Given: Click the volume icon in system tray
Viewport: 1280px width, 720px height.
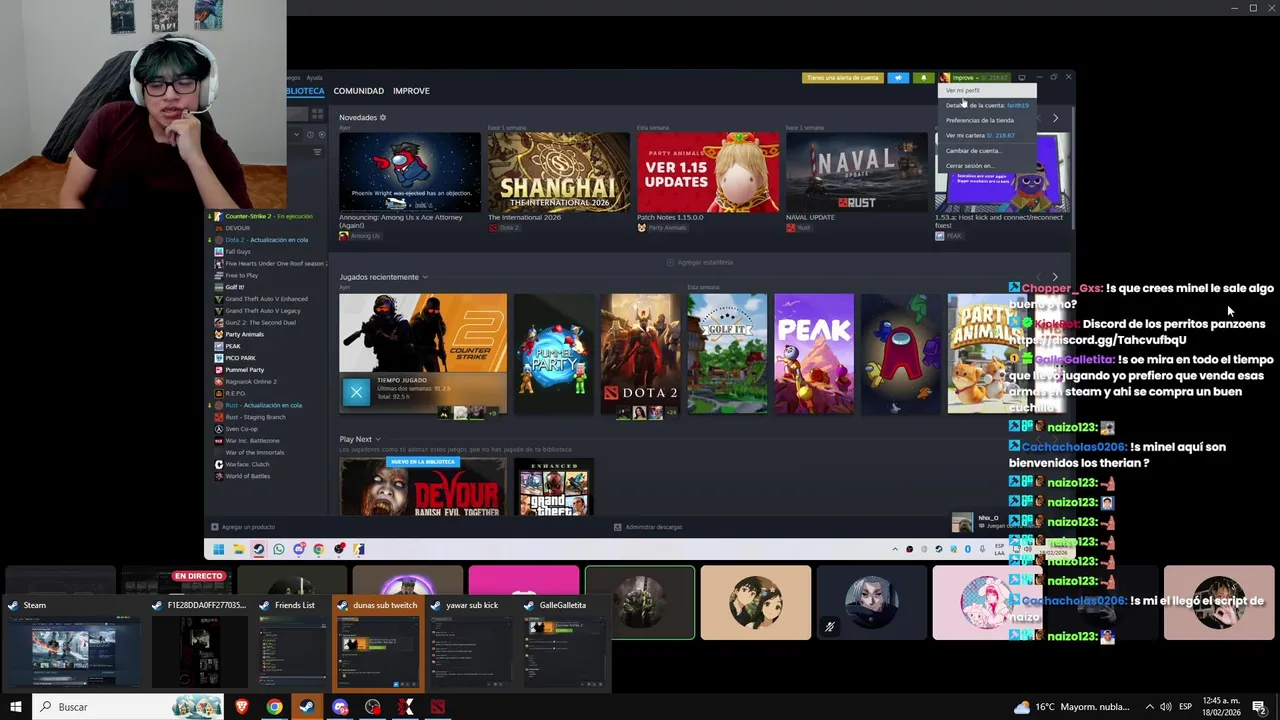Looking at the screenshot, I should coord(1166,707).
